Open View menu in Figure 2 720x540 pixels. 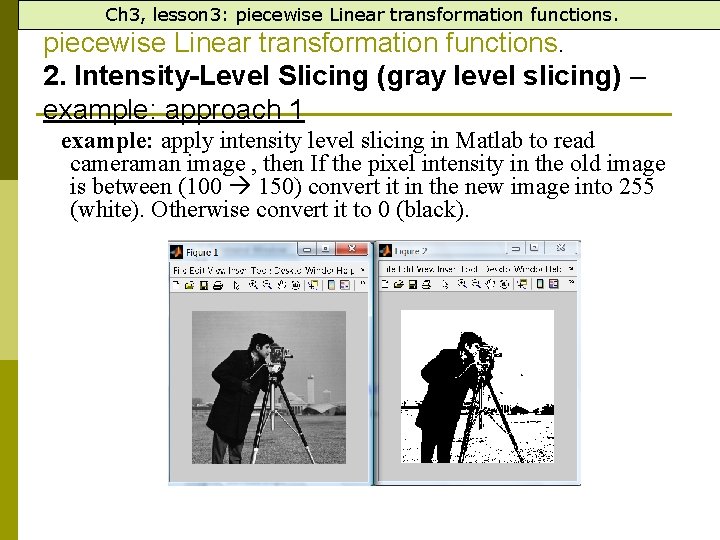[425, 269]
